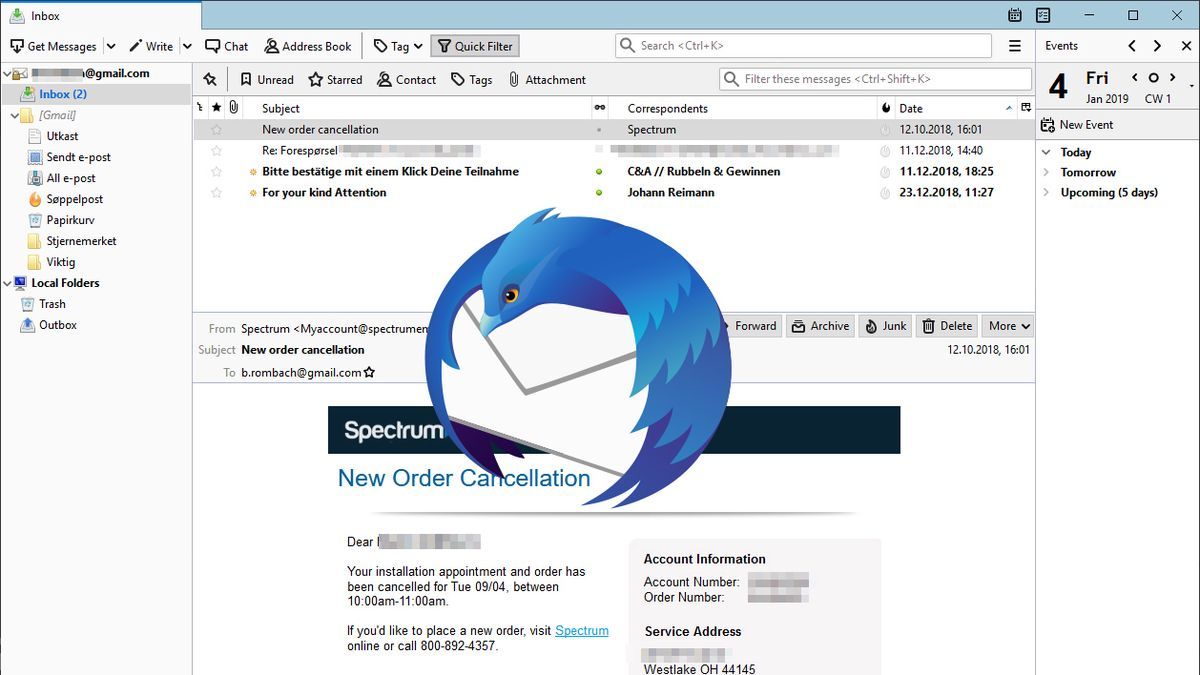
Task: Toggle keep filters pin icon
Action: point(209,79)
